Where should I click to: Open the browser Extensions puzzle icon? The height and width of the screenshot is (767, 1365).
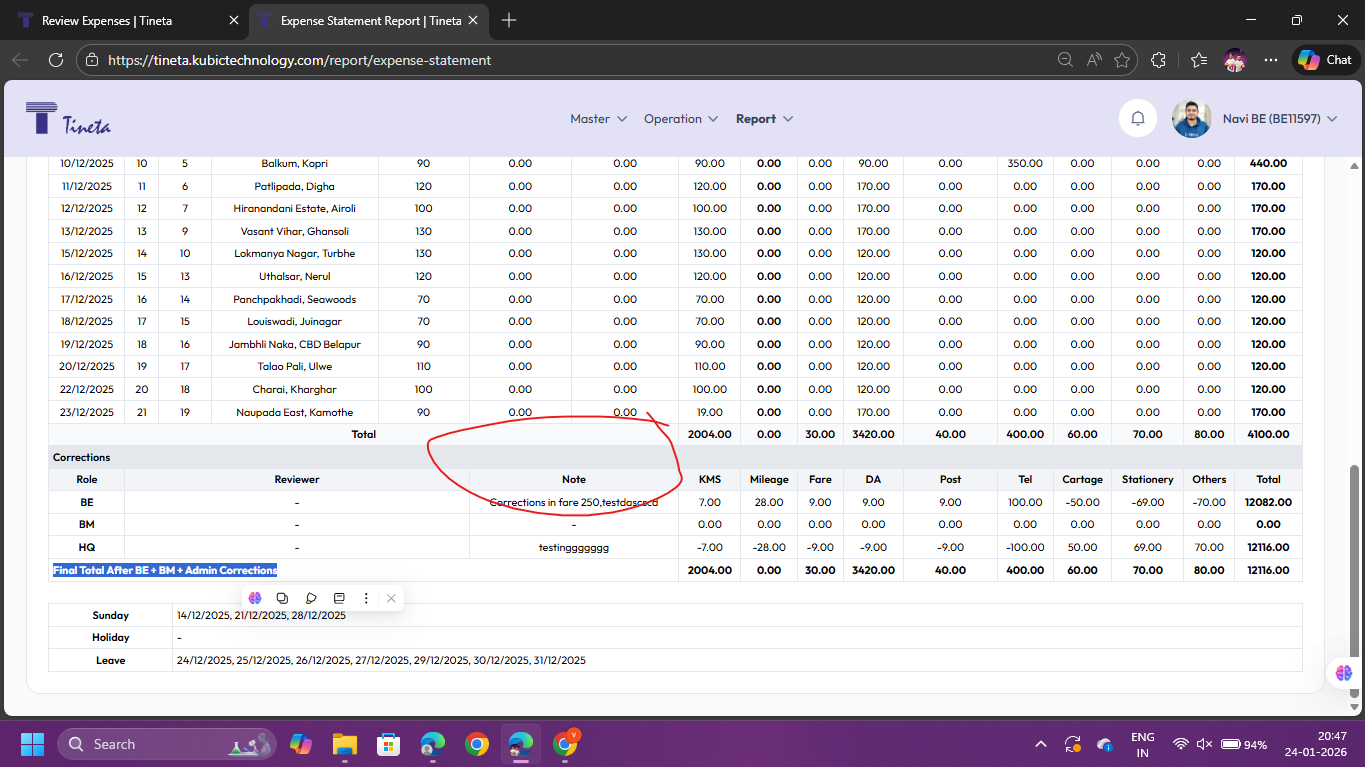(x=1159, y=60)
